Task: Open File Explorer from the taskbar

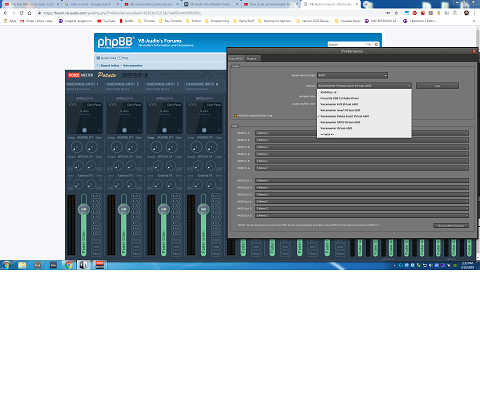Action: point(22,265)
